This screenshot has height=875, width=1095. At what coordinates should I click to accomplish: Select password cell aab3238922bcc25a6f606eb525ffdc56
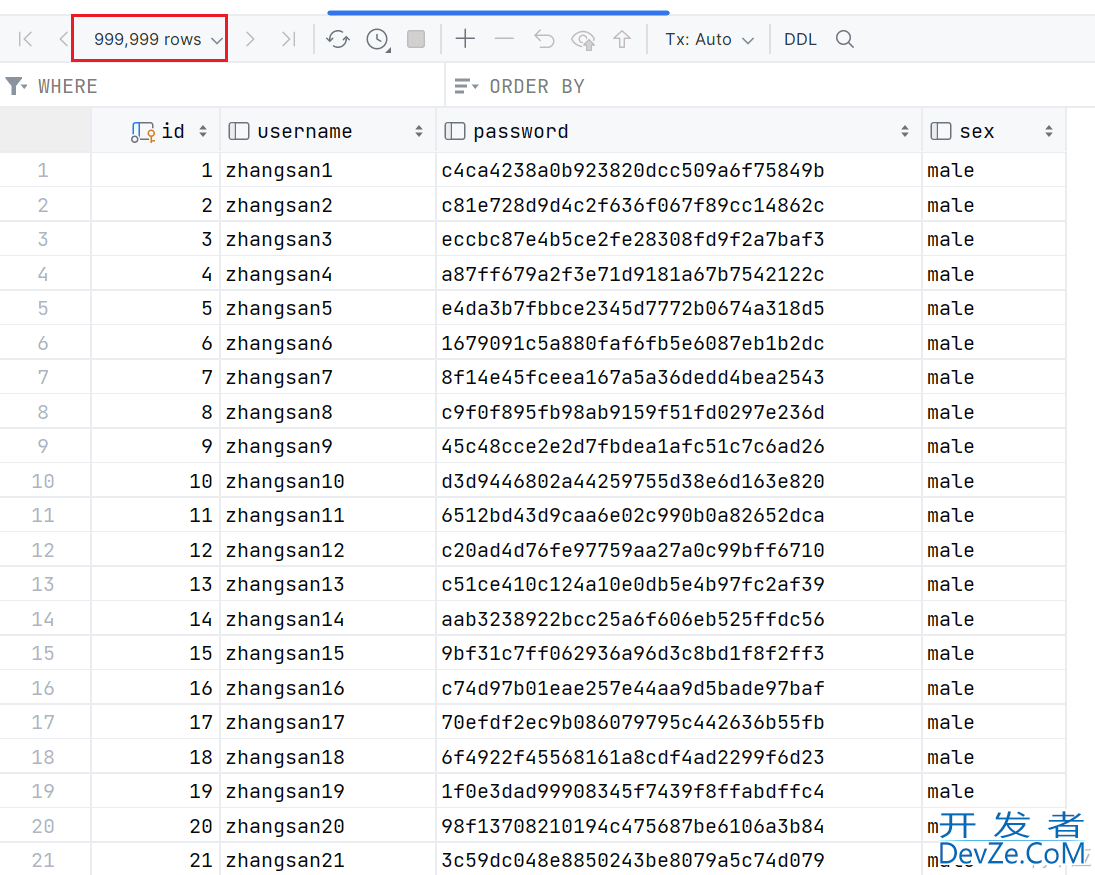coord(679,619)
